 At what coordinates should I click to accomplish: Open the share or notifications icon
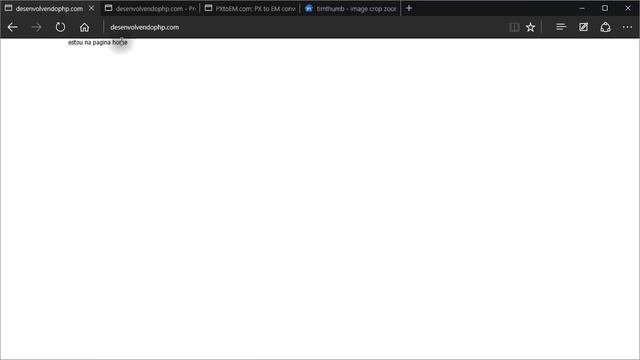(x=605, y=27)
